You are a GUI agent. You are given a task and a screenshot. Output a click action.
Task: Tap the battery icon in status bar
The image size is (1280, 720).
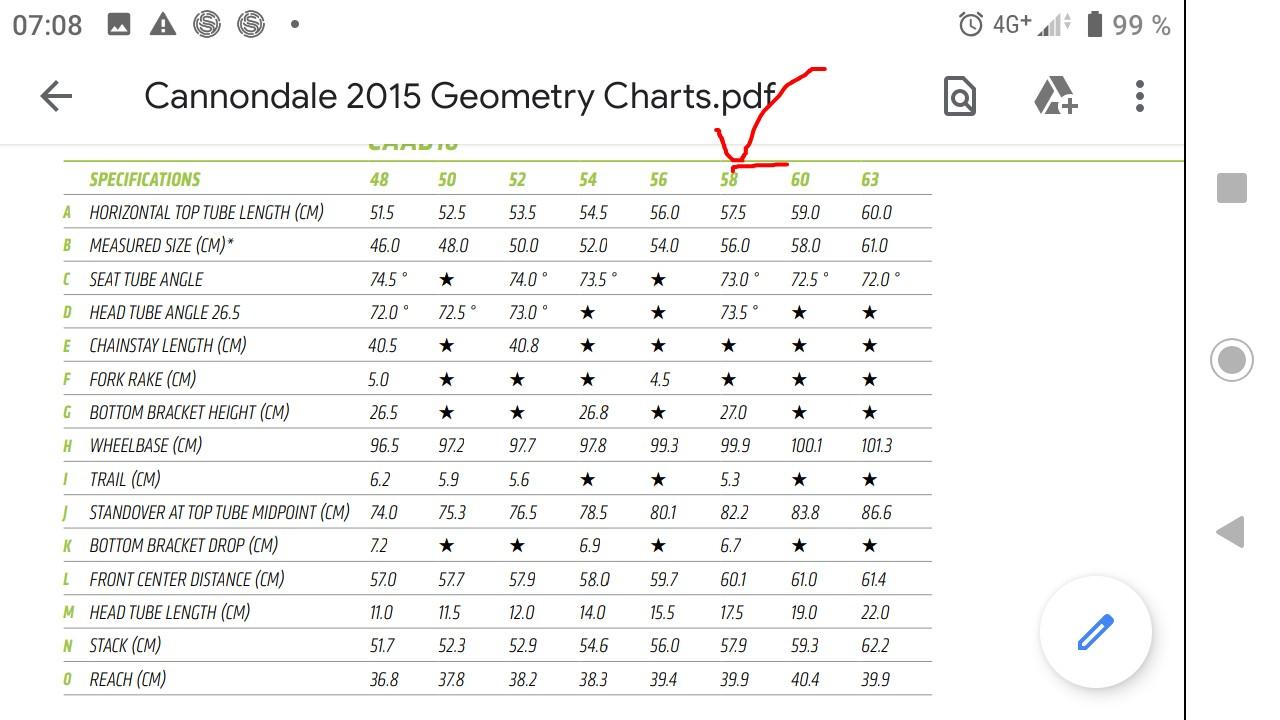(x=1094, y=24)
